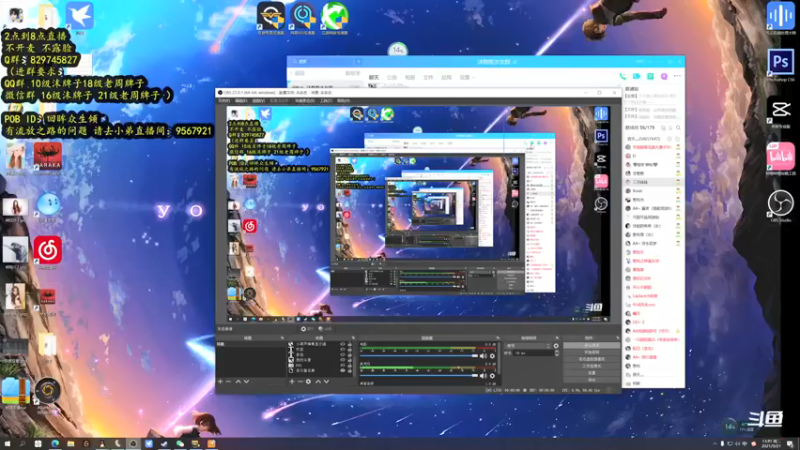Open 设置 in the OBS controls panel

click(x=591, y=372)
